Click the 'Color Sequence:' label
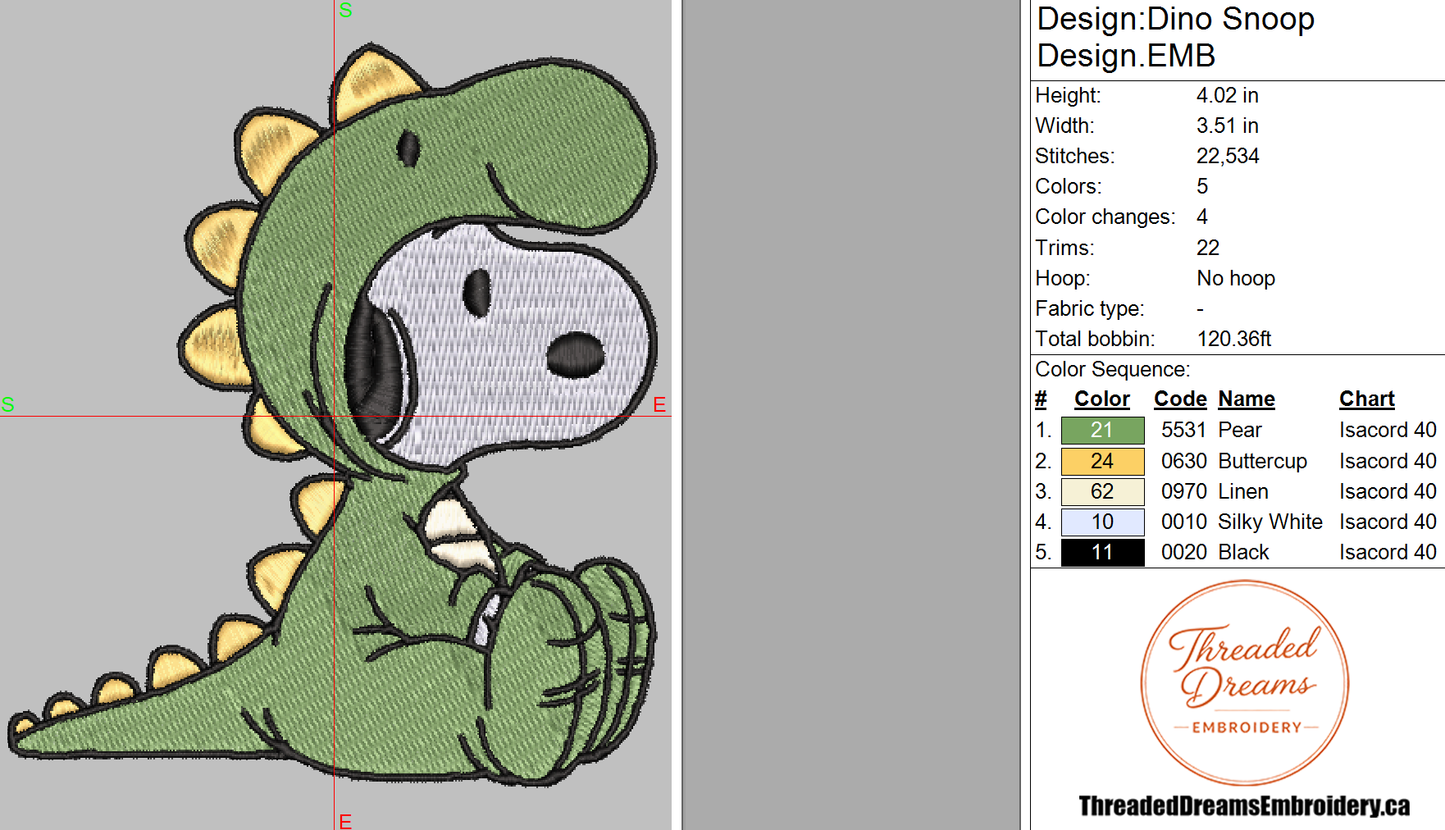Screen dimensions: 1445x830 click(x=1113, y=370)
